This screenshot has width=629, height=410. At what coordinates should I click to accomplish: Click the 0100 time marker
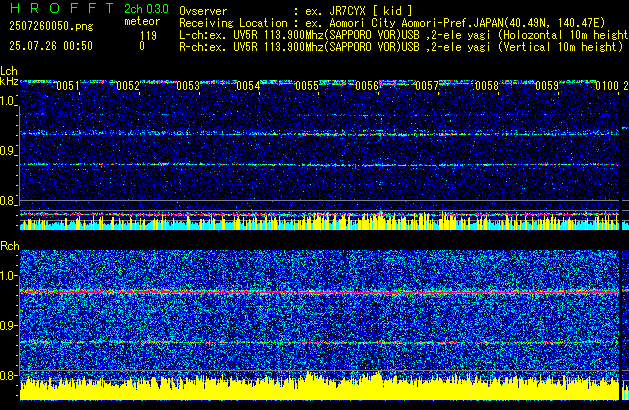(x=607, y=86)
